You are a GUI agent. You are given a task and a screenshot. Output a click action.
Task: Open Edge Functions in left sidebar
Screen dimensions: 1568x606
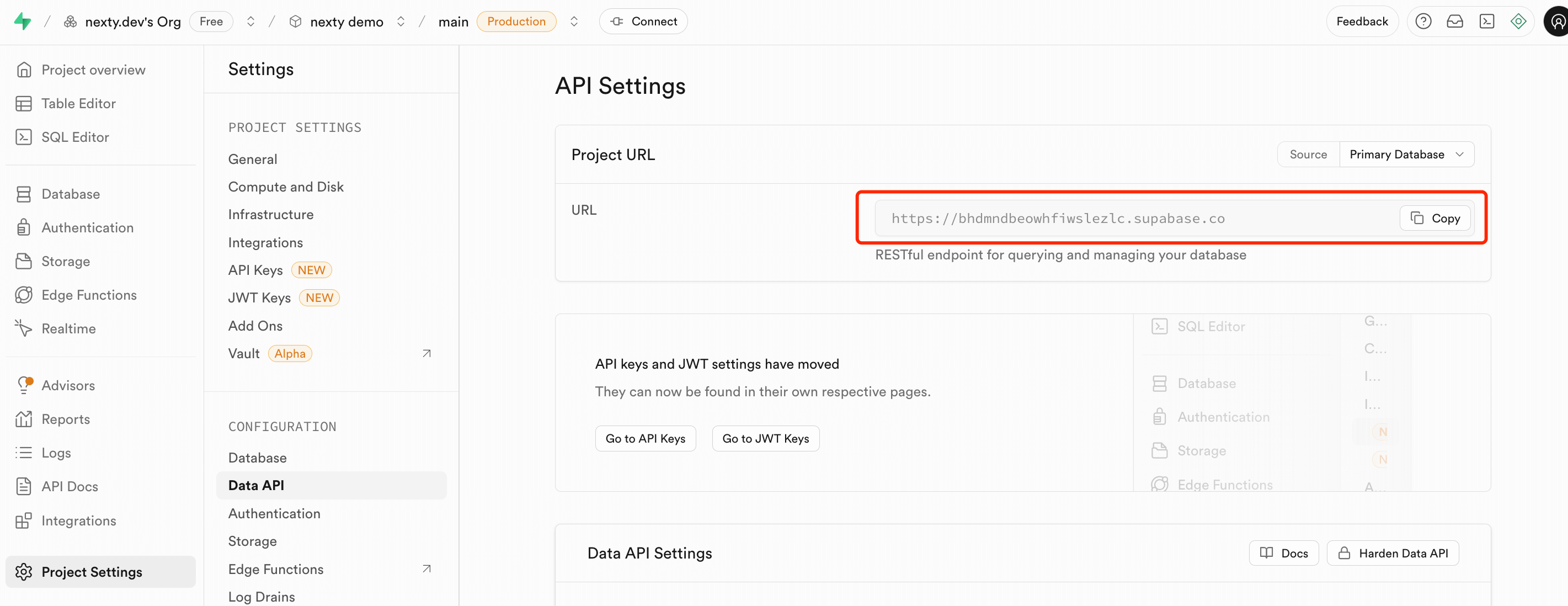[x=89, y=295]
